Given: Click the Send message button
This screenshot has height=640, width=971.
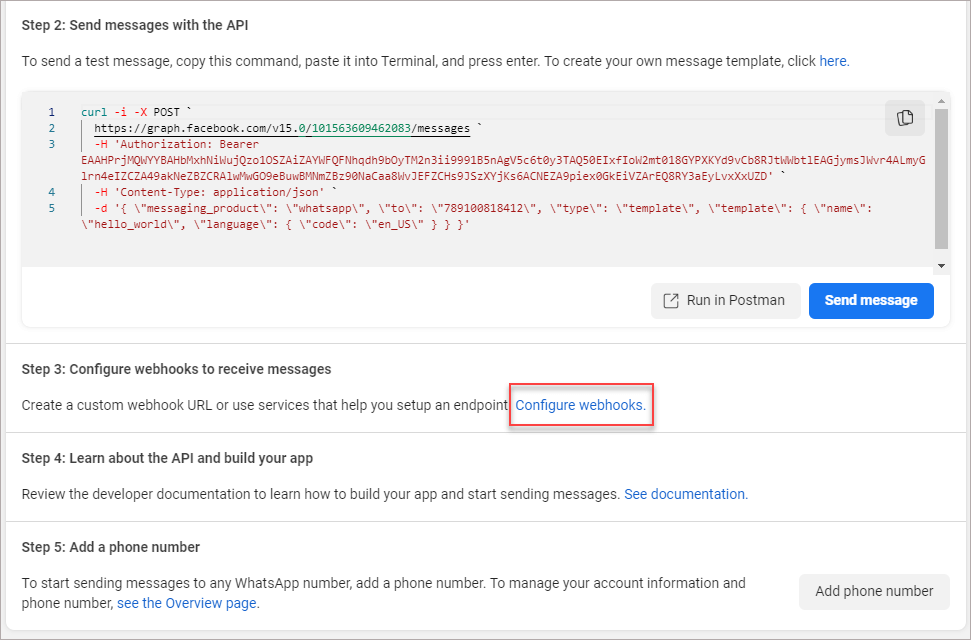Looking at the screenshot, I should [871, 300].
